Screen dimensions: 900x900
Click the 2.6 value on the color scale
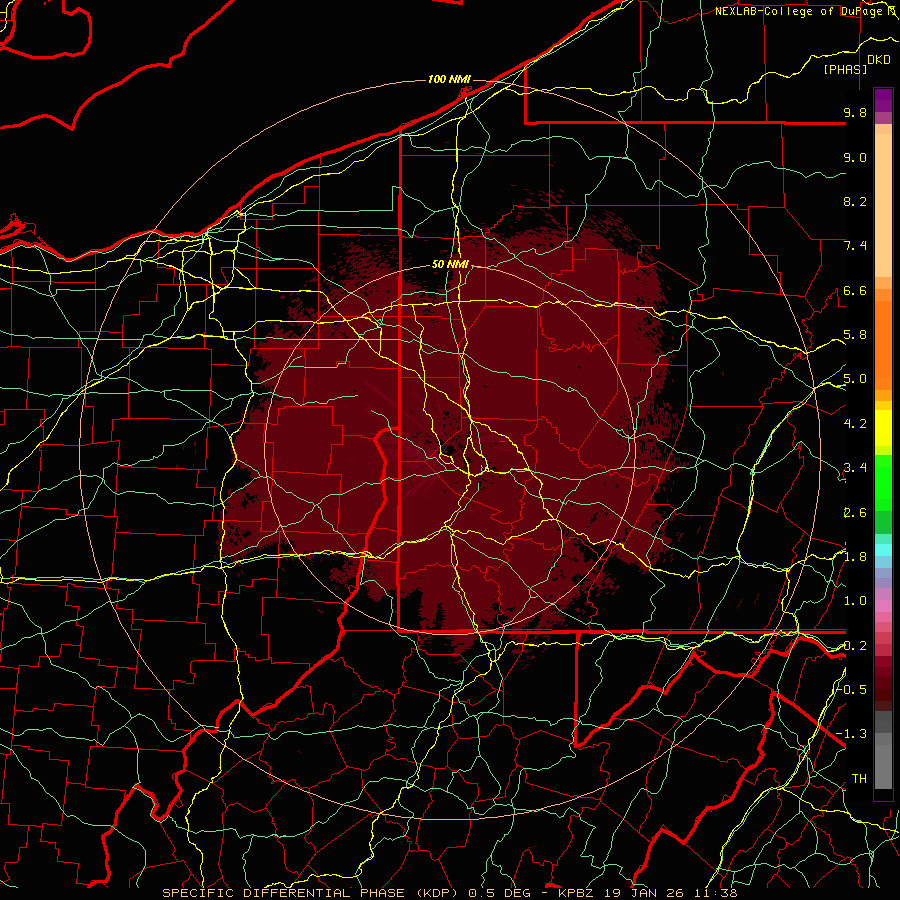855,513
